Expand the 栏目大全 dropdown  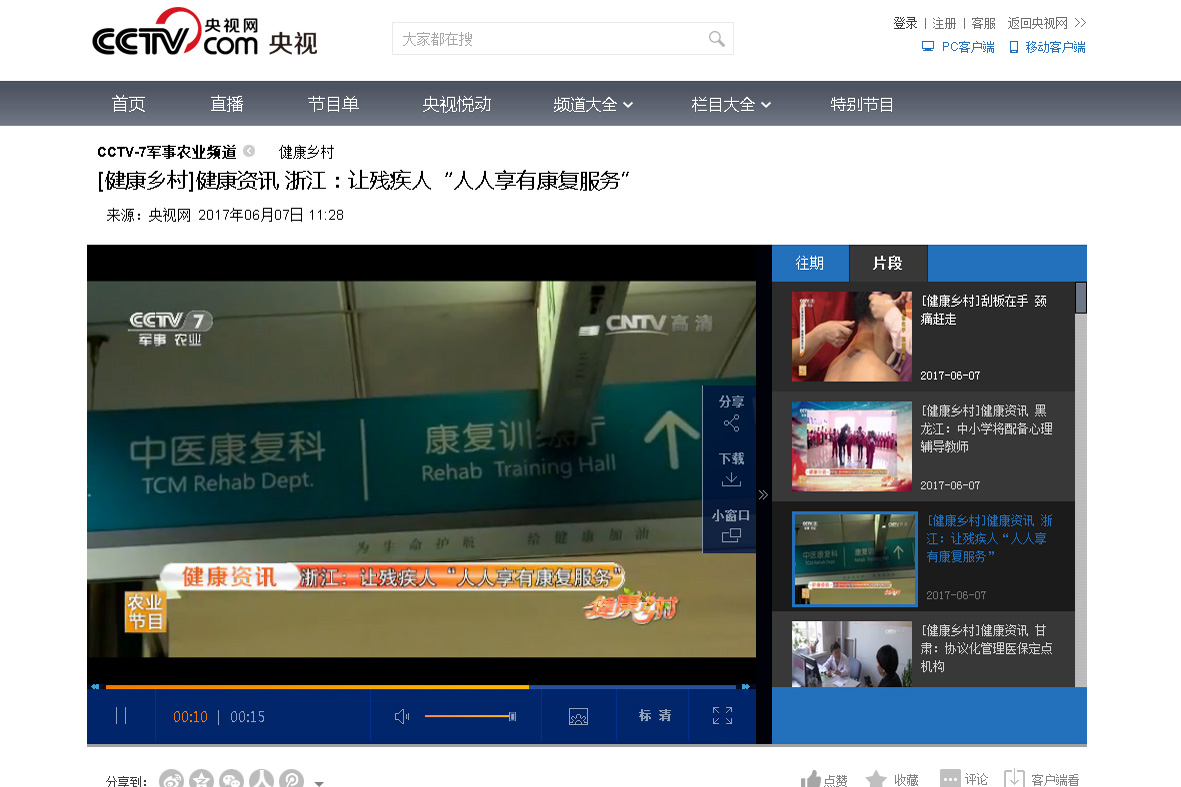tap(731, 105)
